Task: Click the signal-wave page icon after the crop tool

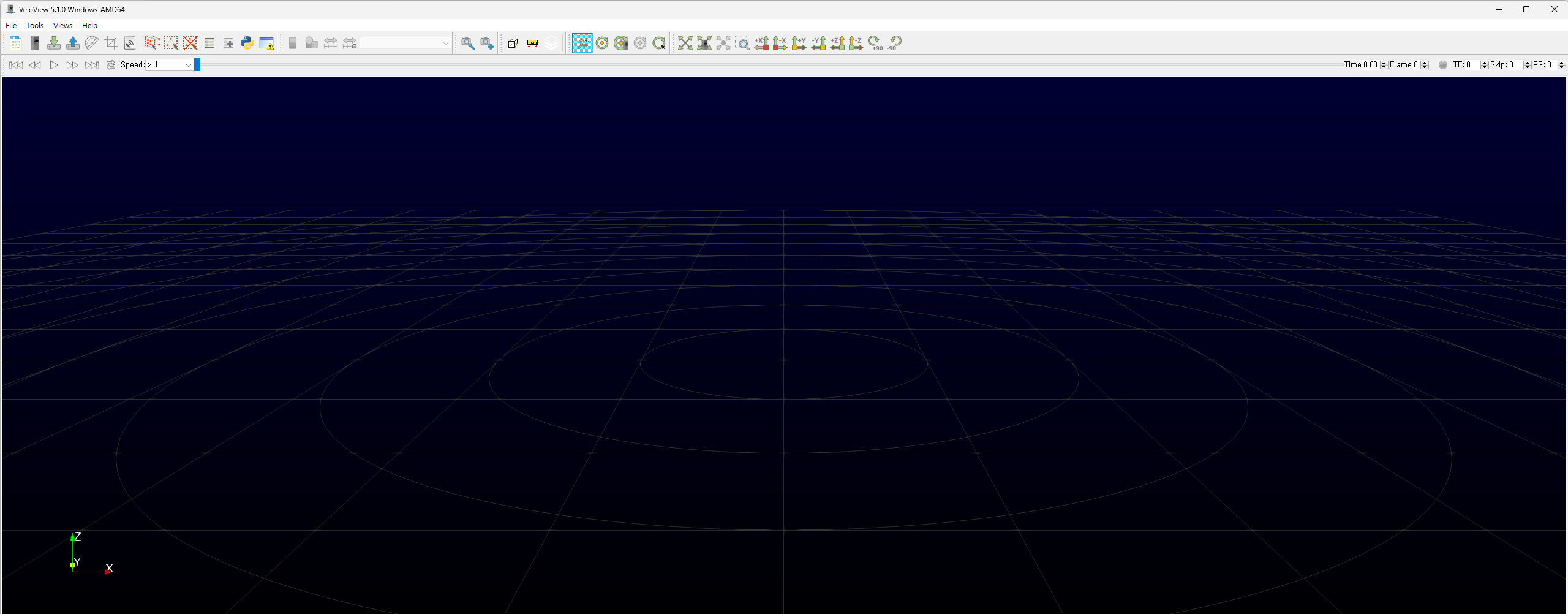Action: point(130,43)
